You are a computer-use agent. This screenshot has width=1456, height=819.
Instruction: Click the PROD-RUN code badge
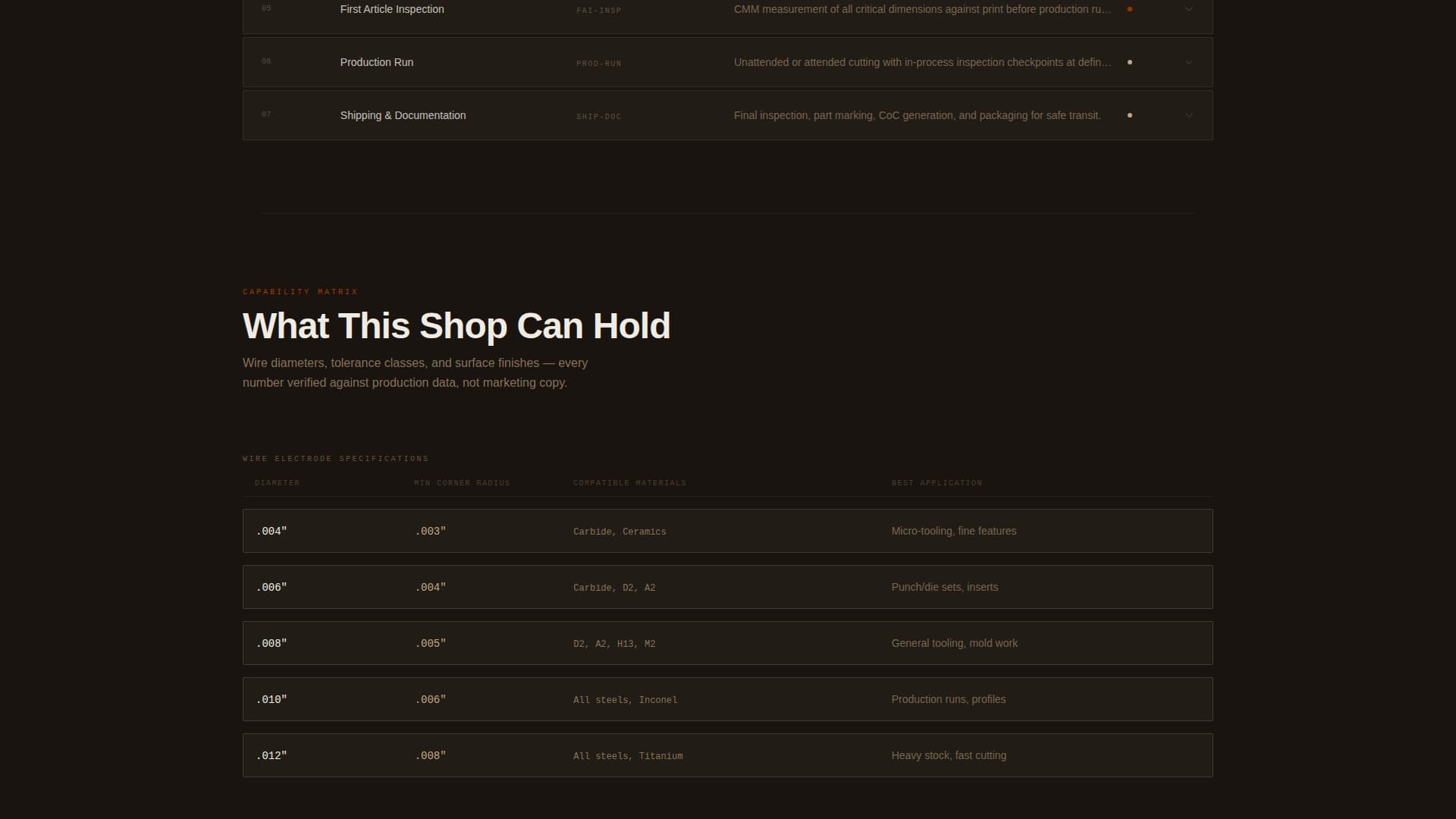click(x=598, y=63)
